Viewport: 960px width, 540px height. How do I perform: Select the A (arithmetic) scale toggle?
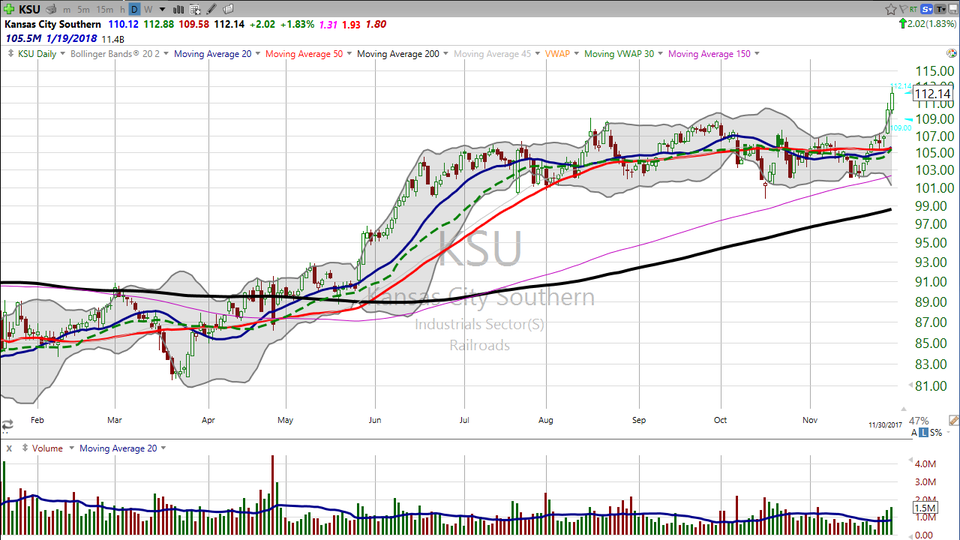pos(915,432)
